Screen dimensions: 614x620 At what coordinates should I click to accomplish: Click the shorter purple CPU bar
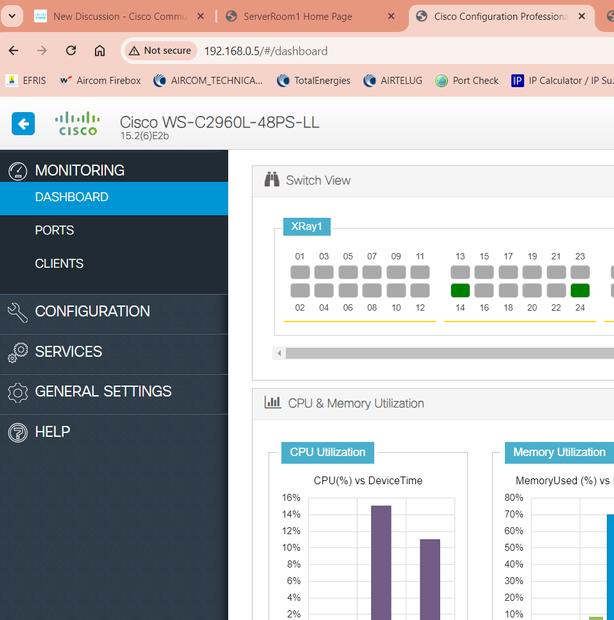point(430,579)
